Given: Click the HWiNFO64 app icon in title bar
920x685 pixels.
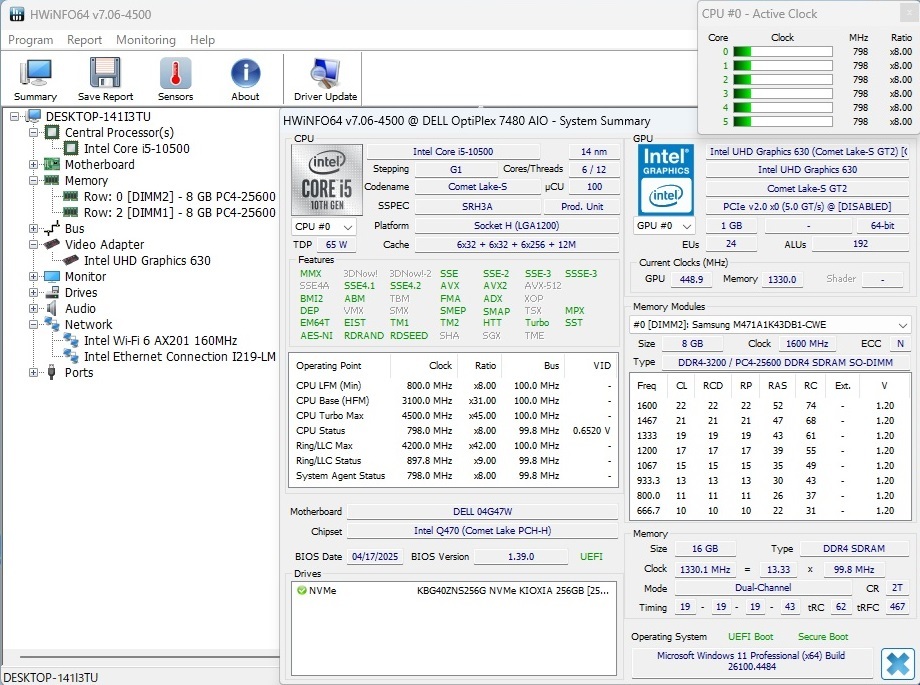Looking at the screenshot, I should click(17, 14).
